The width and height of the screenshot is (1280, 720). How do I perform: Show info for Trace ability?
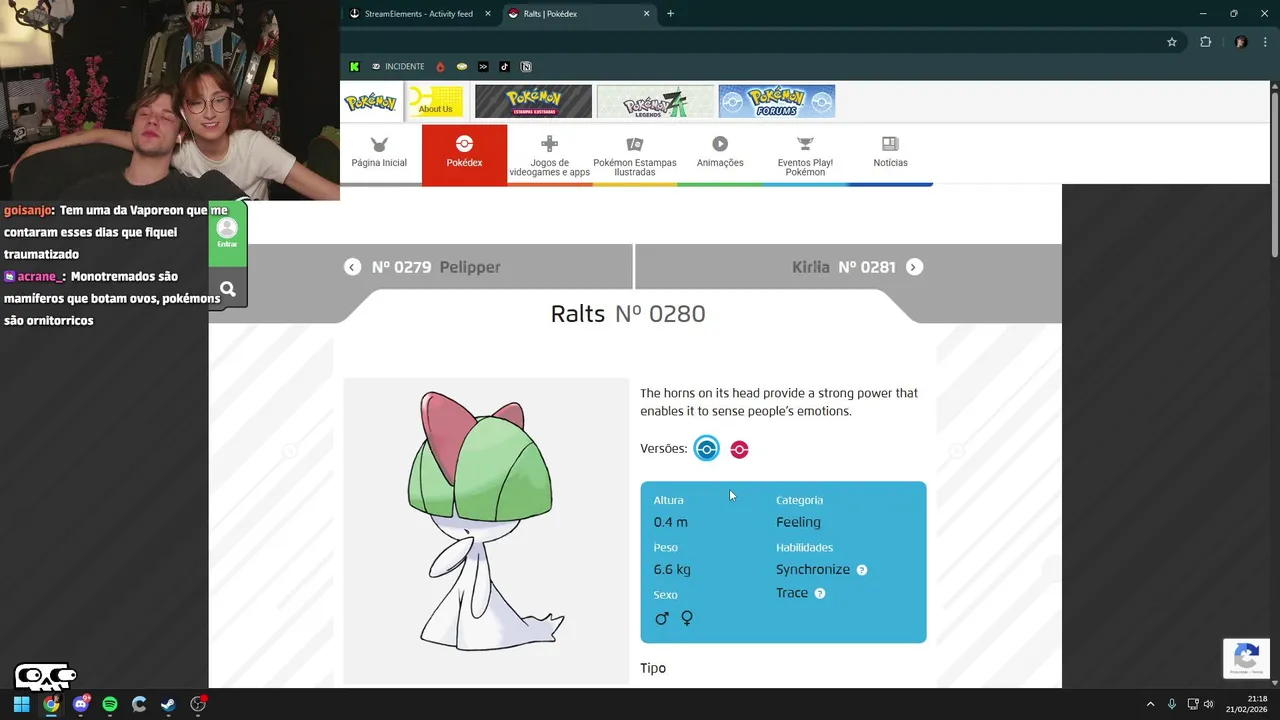click(820, 593)
